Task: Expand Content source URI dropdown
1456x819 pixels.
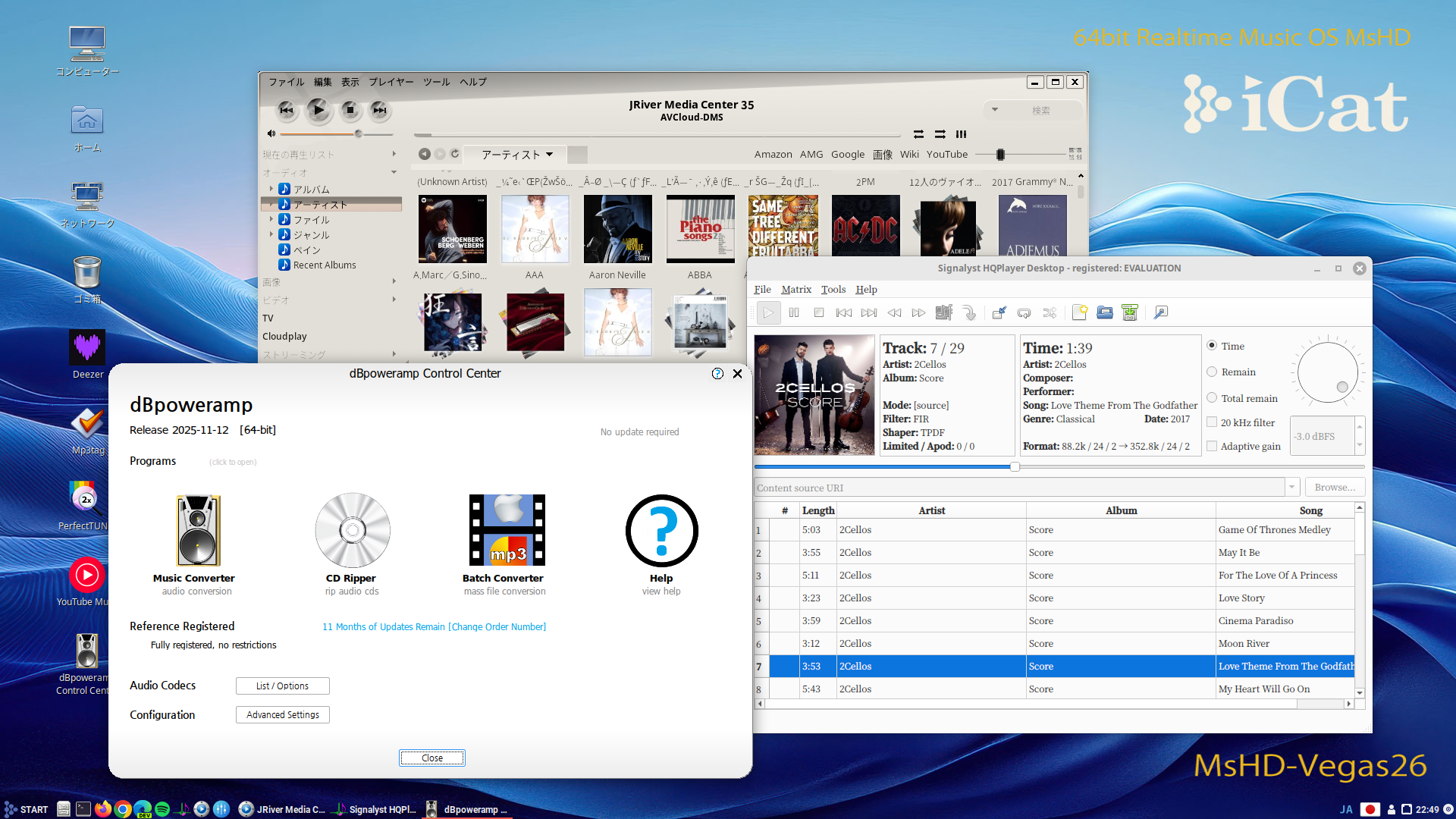Action: pyautogui.click(x=1291, y=488)
